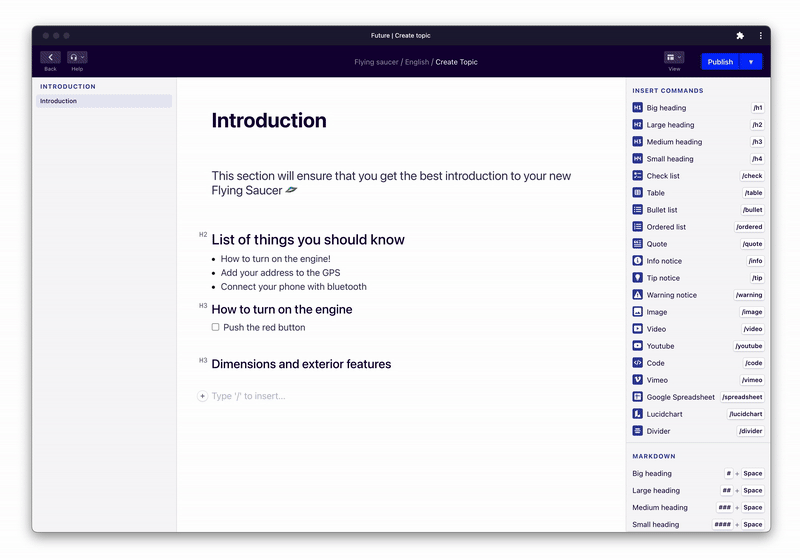Expand the Publish options arrow
Screen dimensions: 800x560
pyautogui.click(x=751, y=62)
